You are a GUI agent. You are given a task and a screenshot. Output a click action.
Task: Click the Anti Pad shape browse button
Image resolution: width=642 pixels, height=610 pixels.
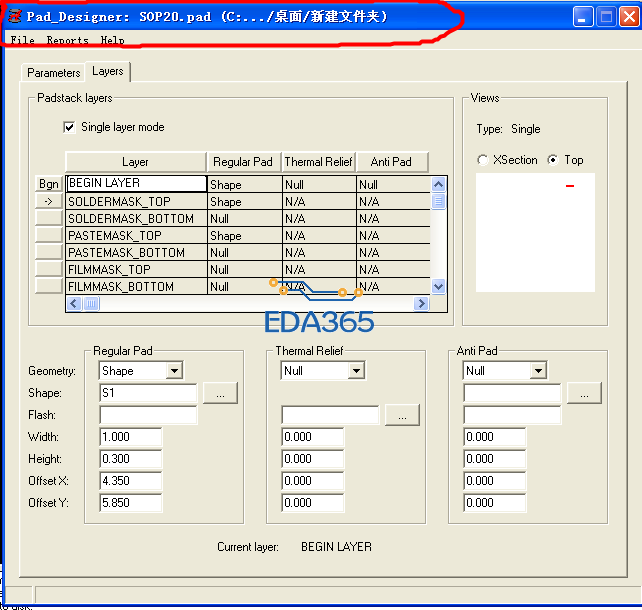tap(584, 393)
